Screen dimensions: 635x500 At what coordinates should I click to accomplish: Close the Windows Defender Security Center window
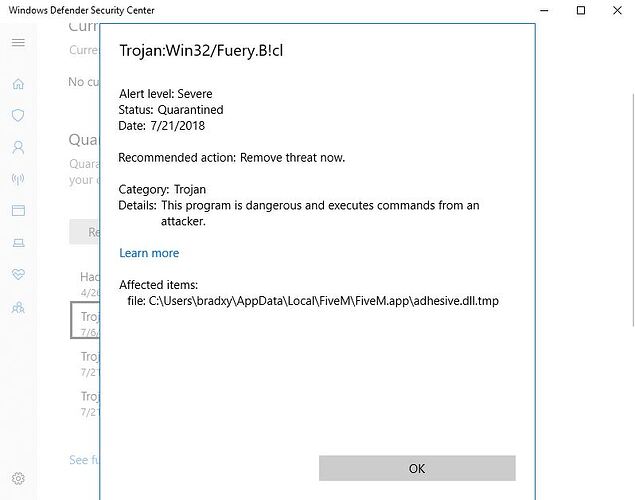click(x=617, y=11)
